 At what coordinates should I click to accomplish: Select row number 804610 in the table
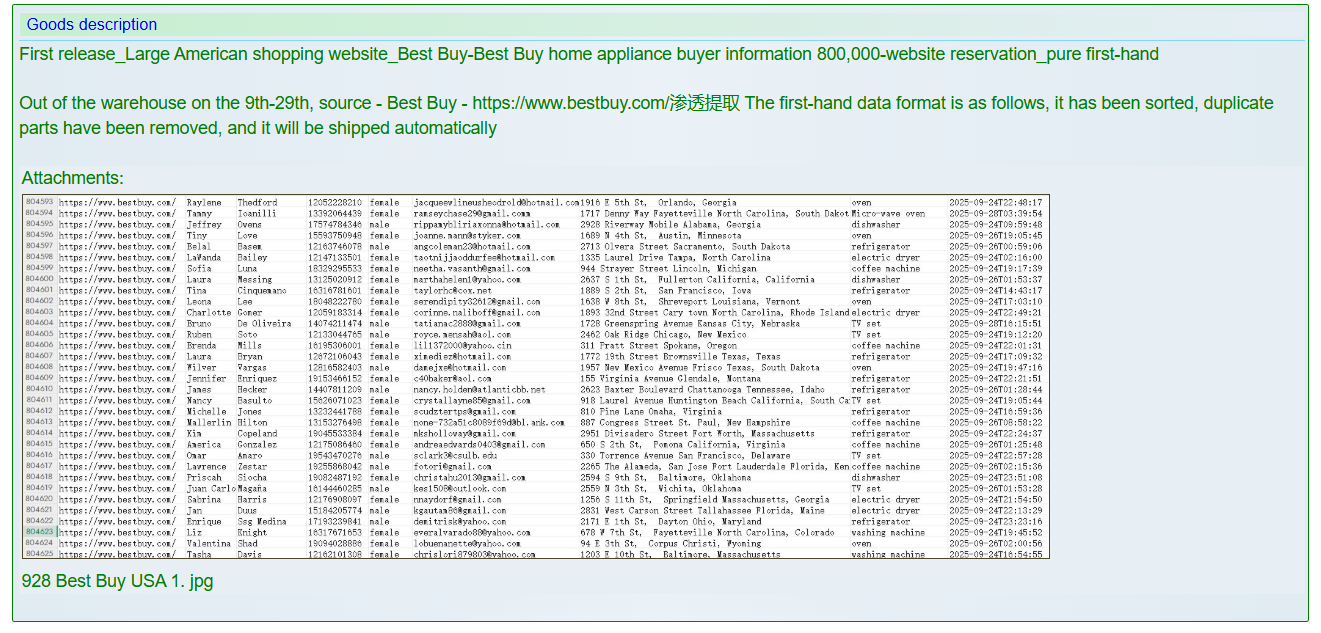(x=40, y=389)
